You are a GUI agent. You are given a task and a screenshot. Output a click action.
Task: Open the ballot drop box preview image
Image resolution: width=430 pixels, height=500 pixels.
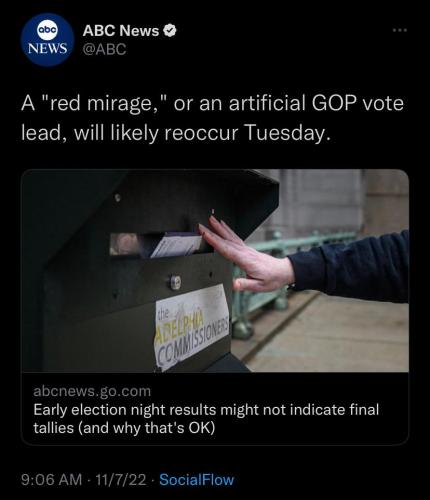[x=215, y=271]
